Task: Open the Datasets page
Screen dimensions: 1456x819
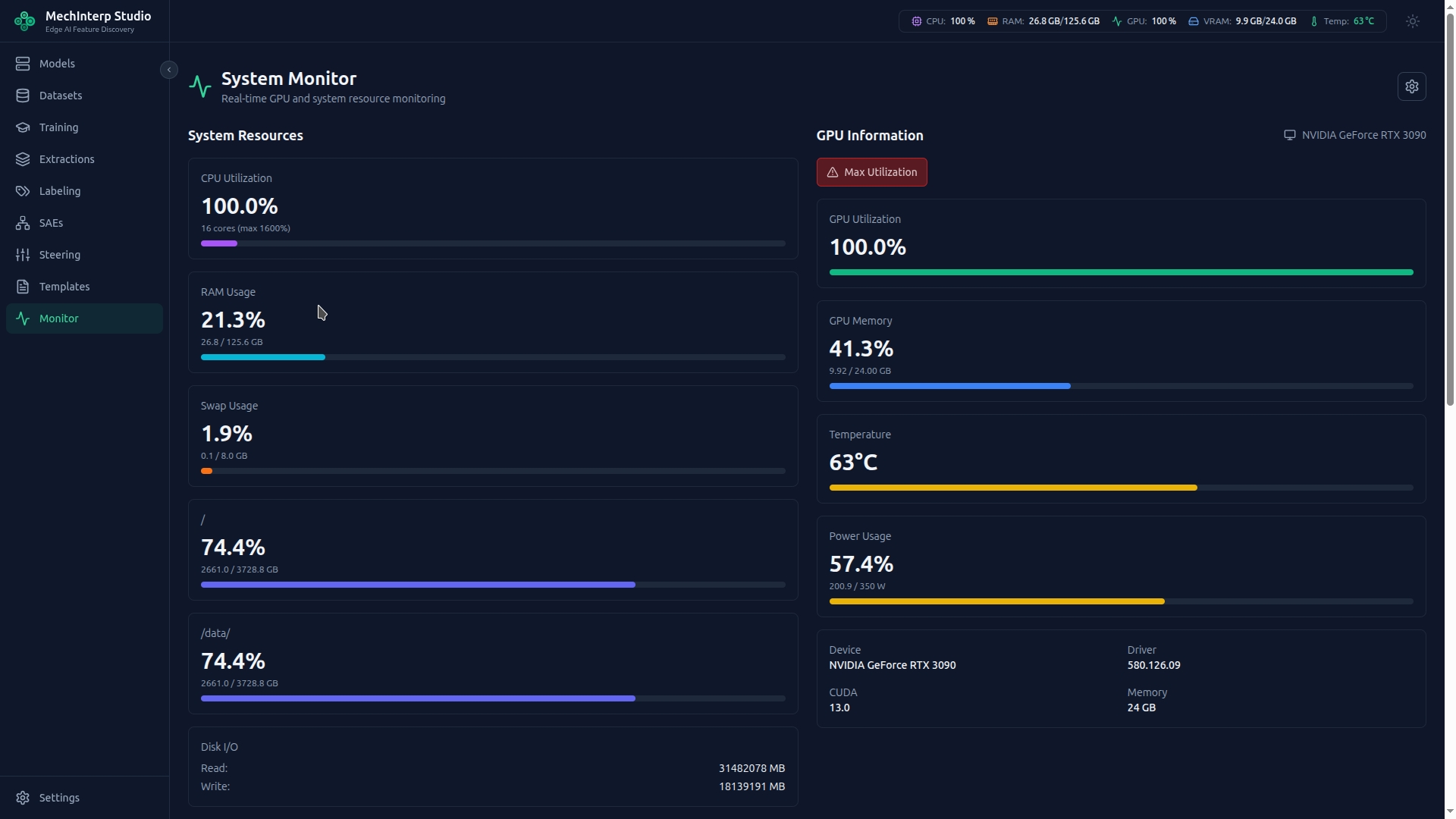Action: pos(84,96)
